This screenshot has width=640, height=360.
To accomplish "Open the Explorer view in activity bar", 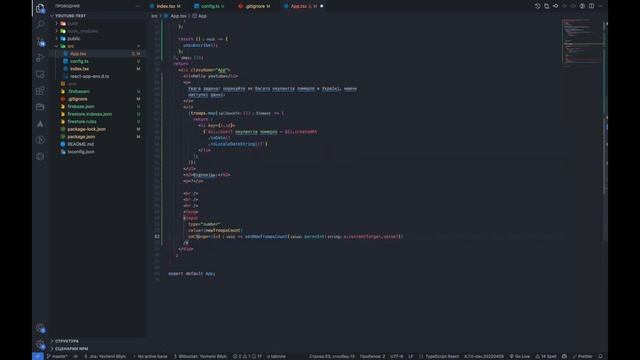I will 40,8.
